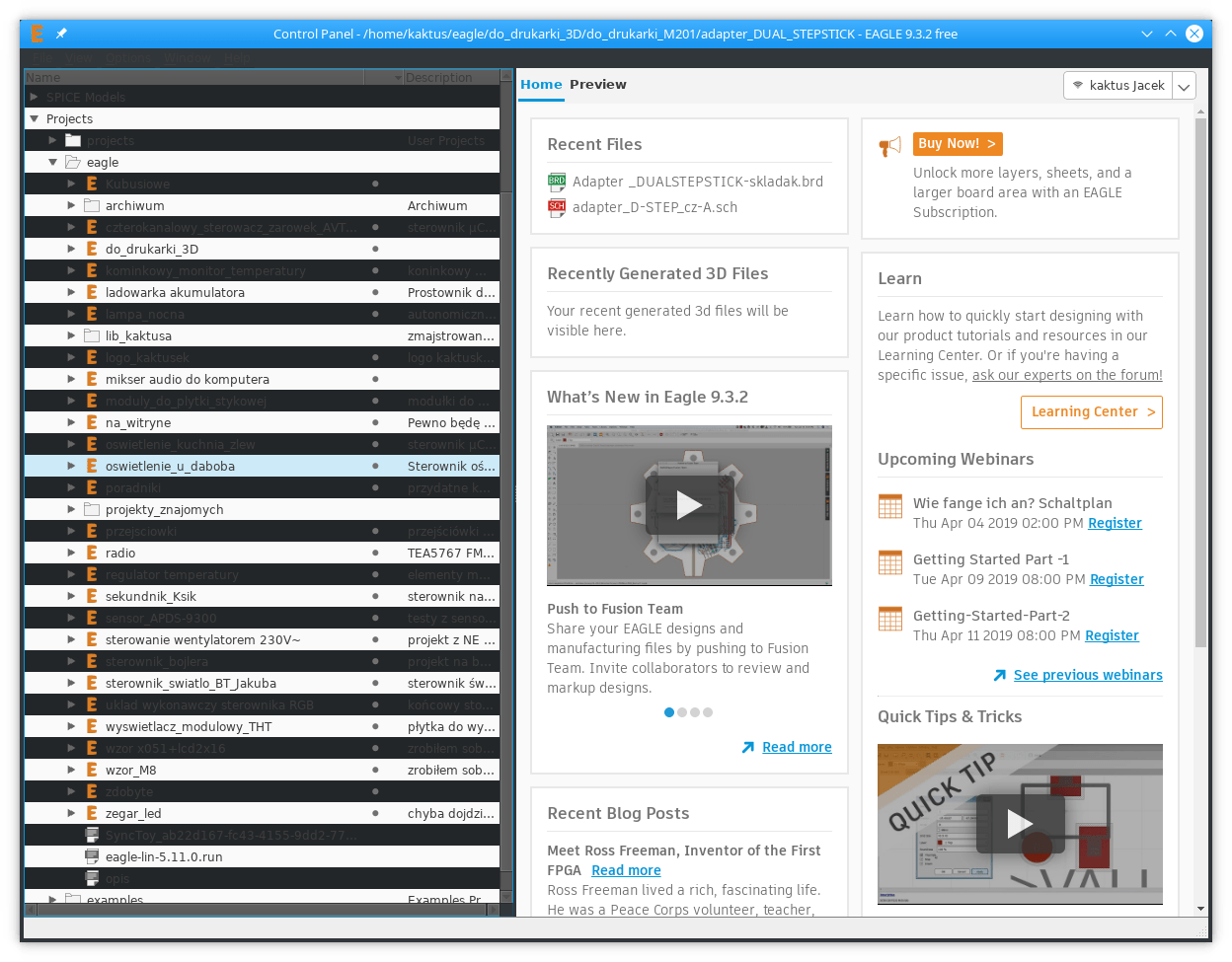Play the Quick Tip video thumbnail
Screen dimensions: 1232x962
(1020, 824)
